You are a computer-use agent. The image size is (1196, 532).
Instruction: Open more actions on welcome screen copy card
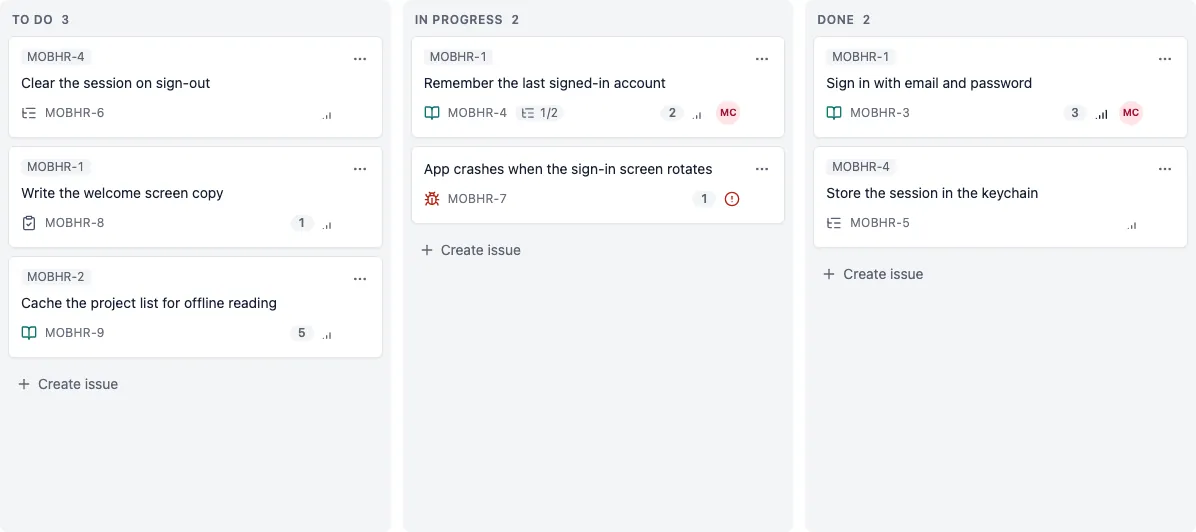click(360, 169)
